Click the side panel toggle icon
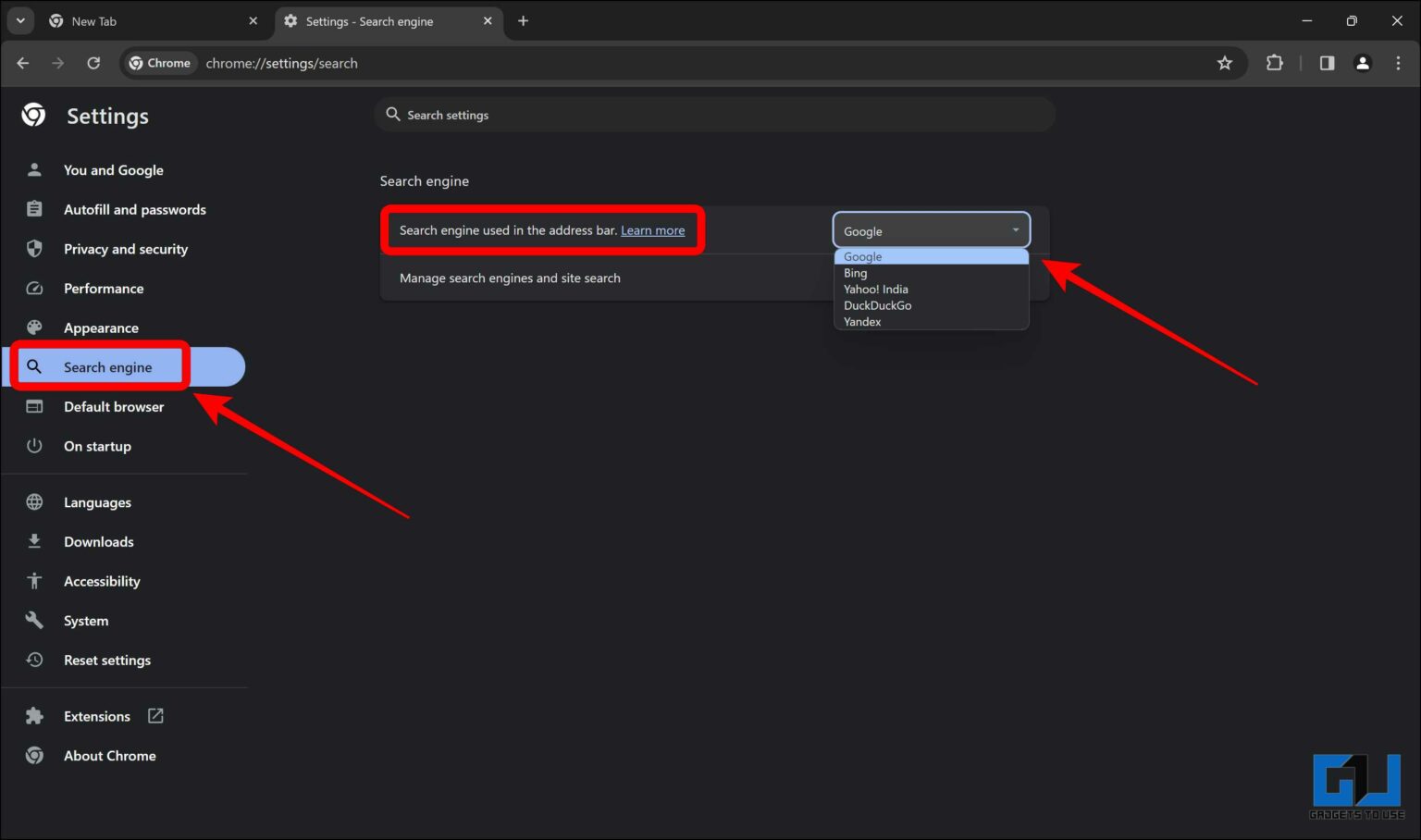 pos(1327,63)
